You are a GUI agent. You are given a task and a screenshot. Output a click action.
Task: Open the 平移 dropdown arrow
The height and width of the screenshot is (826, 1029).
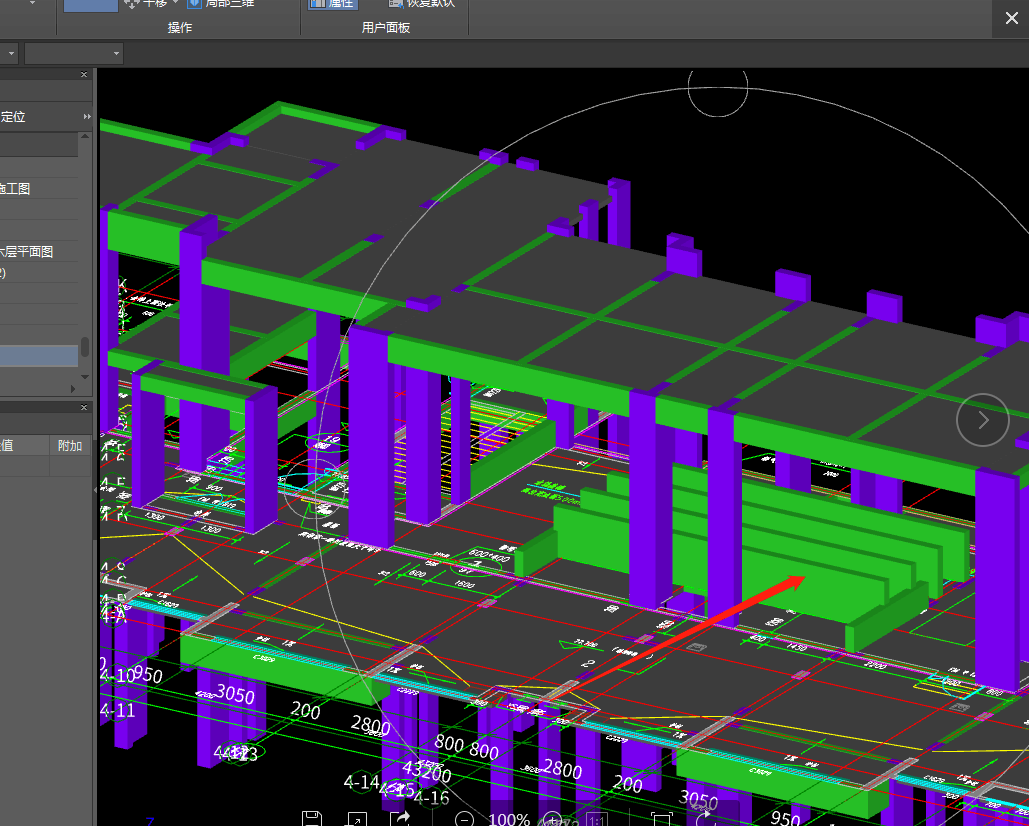pos(175,3)
